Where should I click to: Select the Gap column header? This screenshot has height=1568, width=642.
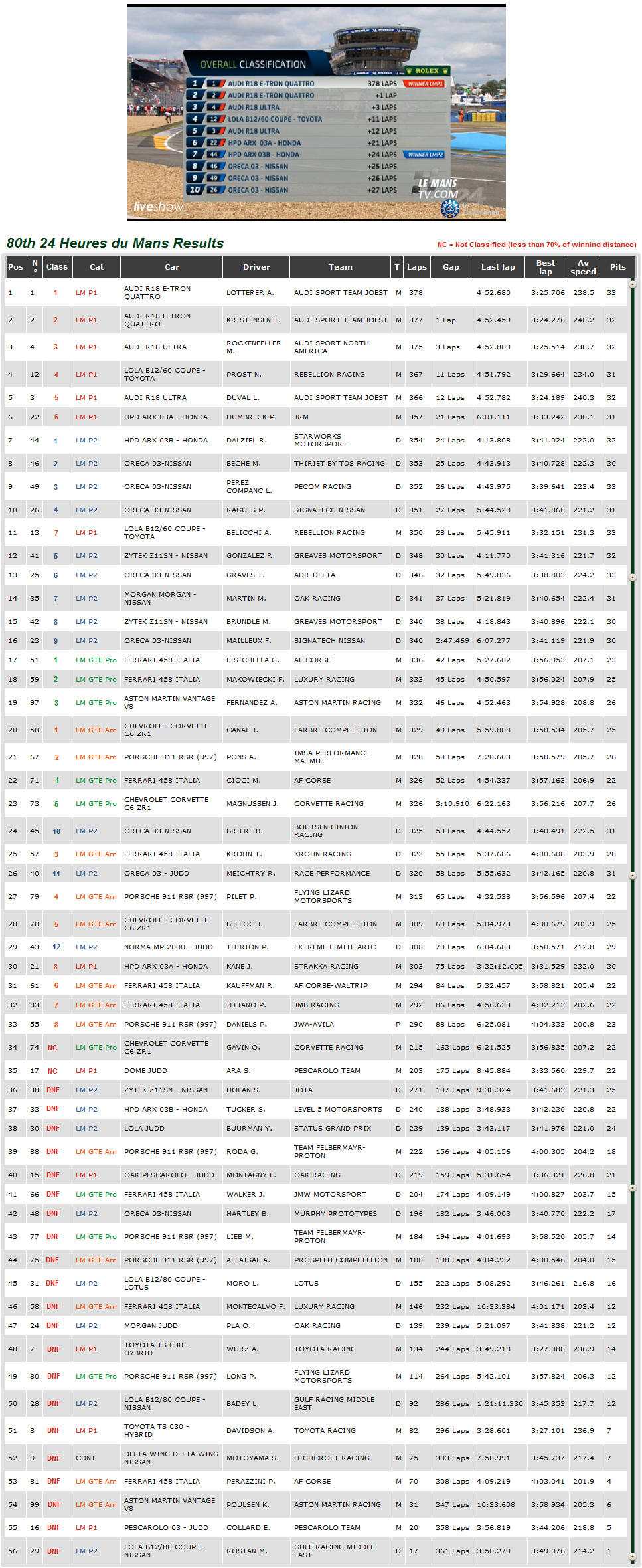pyautogui.click(x=451, y=267)
